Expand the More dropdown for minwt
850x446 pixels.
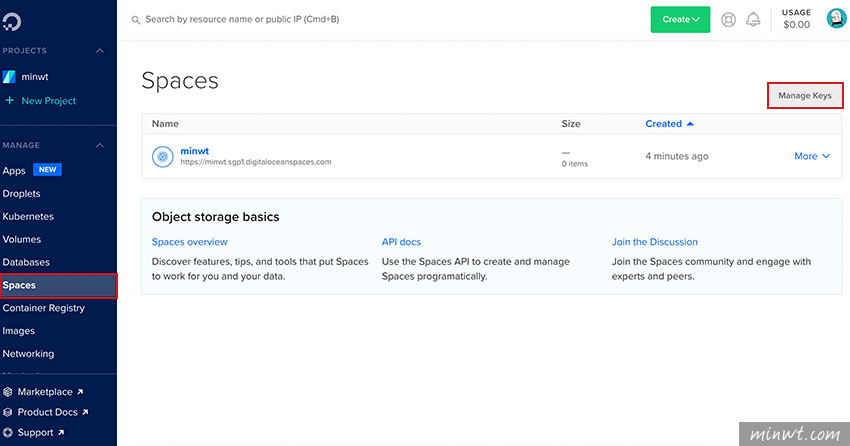(812, 156)
